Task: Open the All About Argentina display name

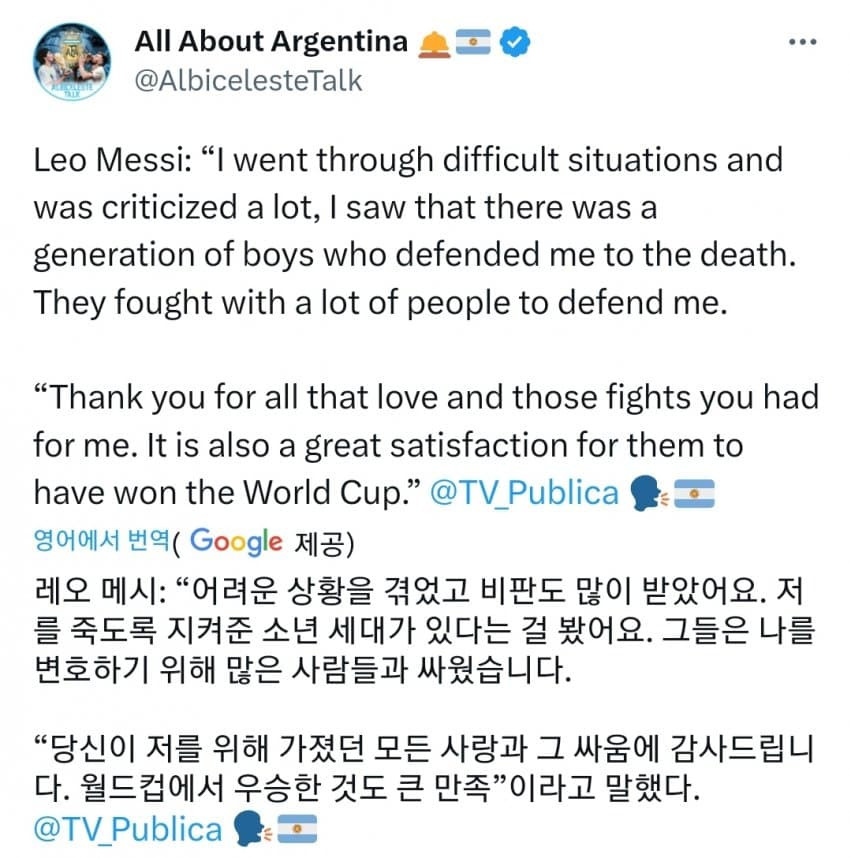Action: [x=271, y=42]
